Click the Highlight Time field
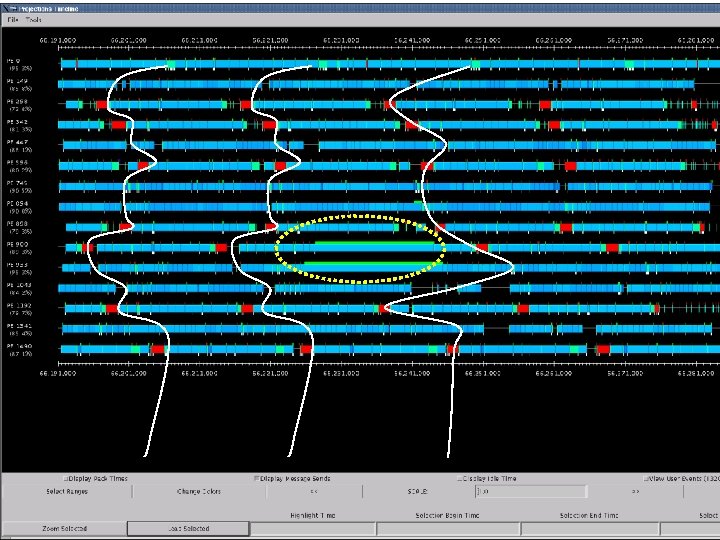 pos(313,529)
